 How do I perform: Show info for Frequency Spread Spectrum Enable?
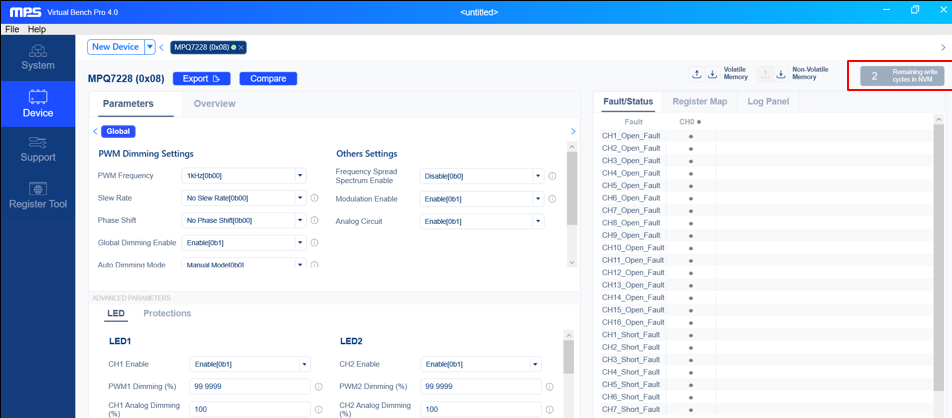point(552,176)
